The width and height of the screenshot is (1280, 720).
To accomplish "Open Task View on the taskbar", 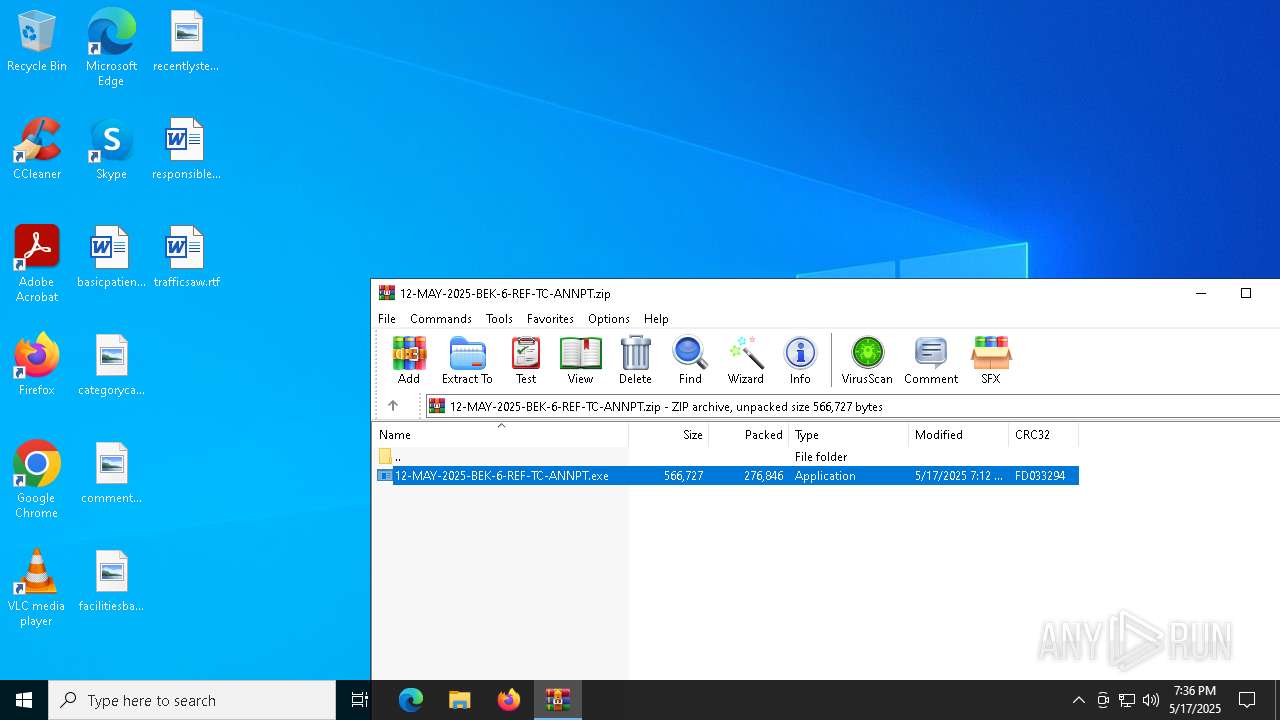I will pos(360,700).
